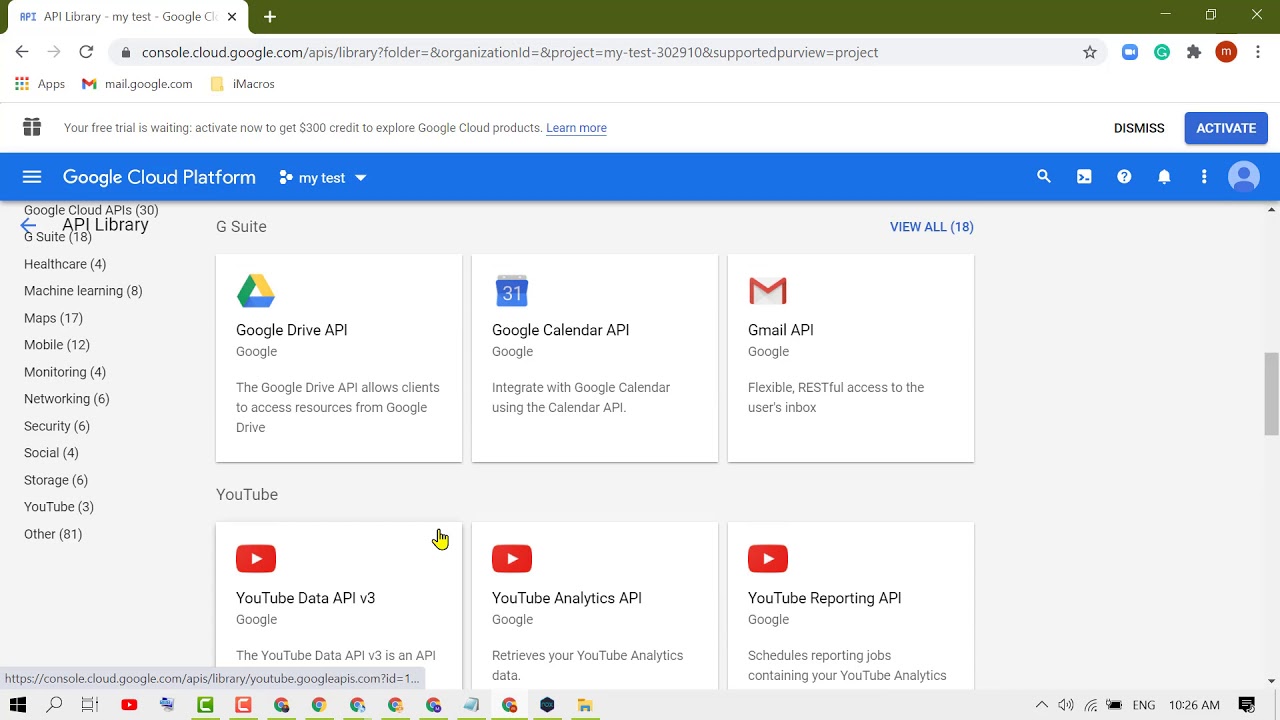This screenshot has width=1280, height=720.
Task: Open the YouTube Reporting API title
Action: 825,598
